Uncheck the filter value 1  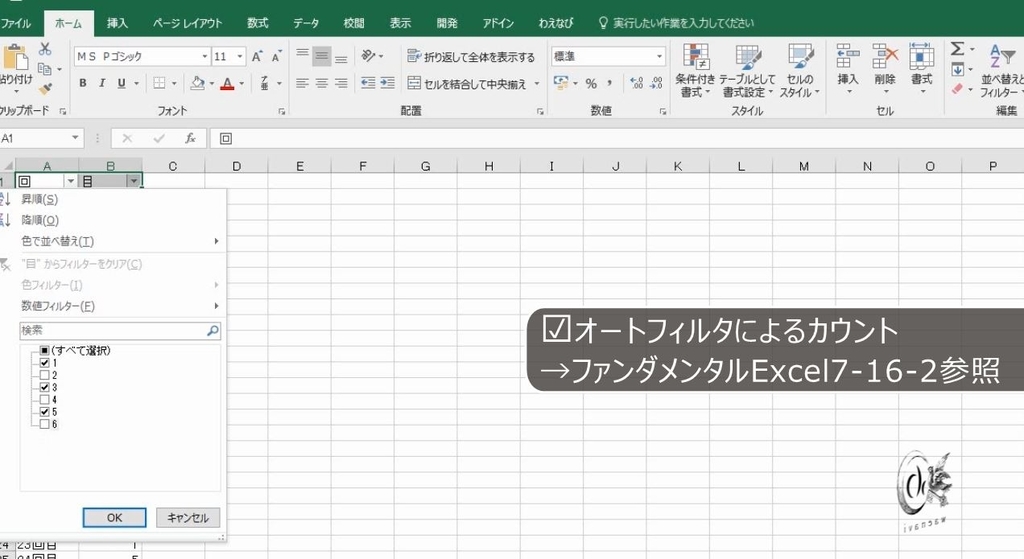44,362
